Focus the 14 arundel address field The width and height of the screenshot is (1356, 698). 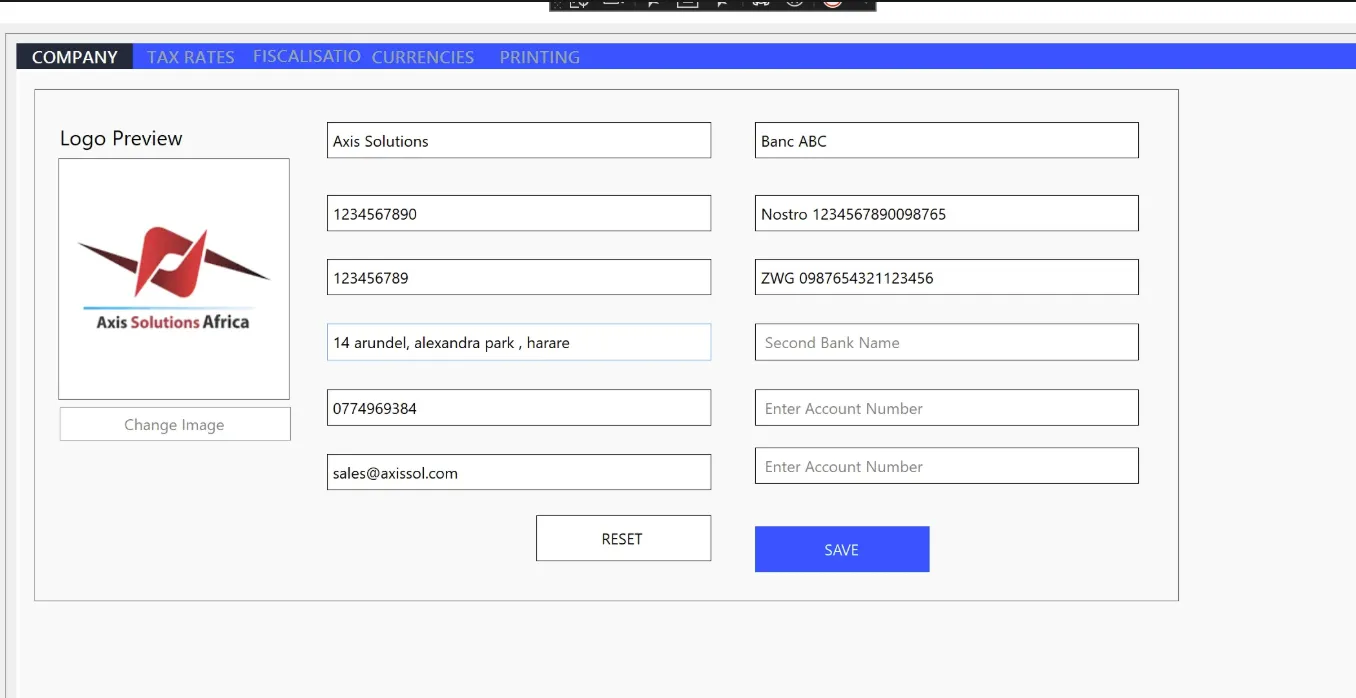tap(519, 342)
